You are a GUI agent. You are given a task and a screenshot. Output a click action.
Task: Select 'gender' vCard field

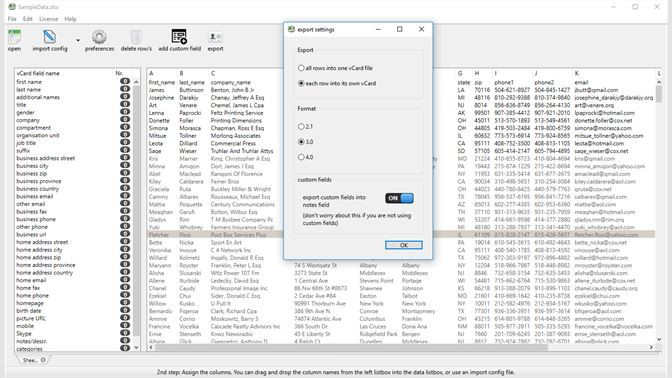coord(25,112)
